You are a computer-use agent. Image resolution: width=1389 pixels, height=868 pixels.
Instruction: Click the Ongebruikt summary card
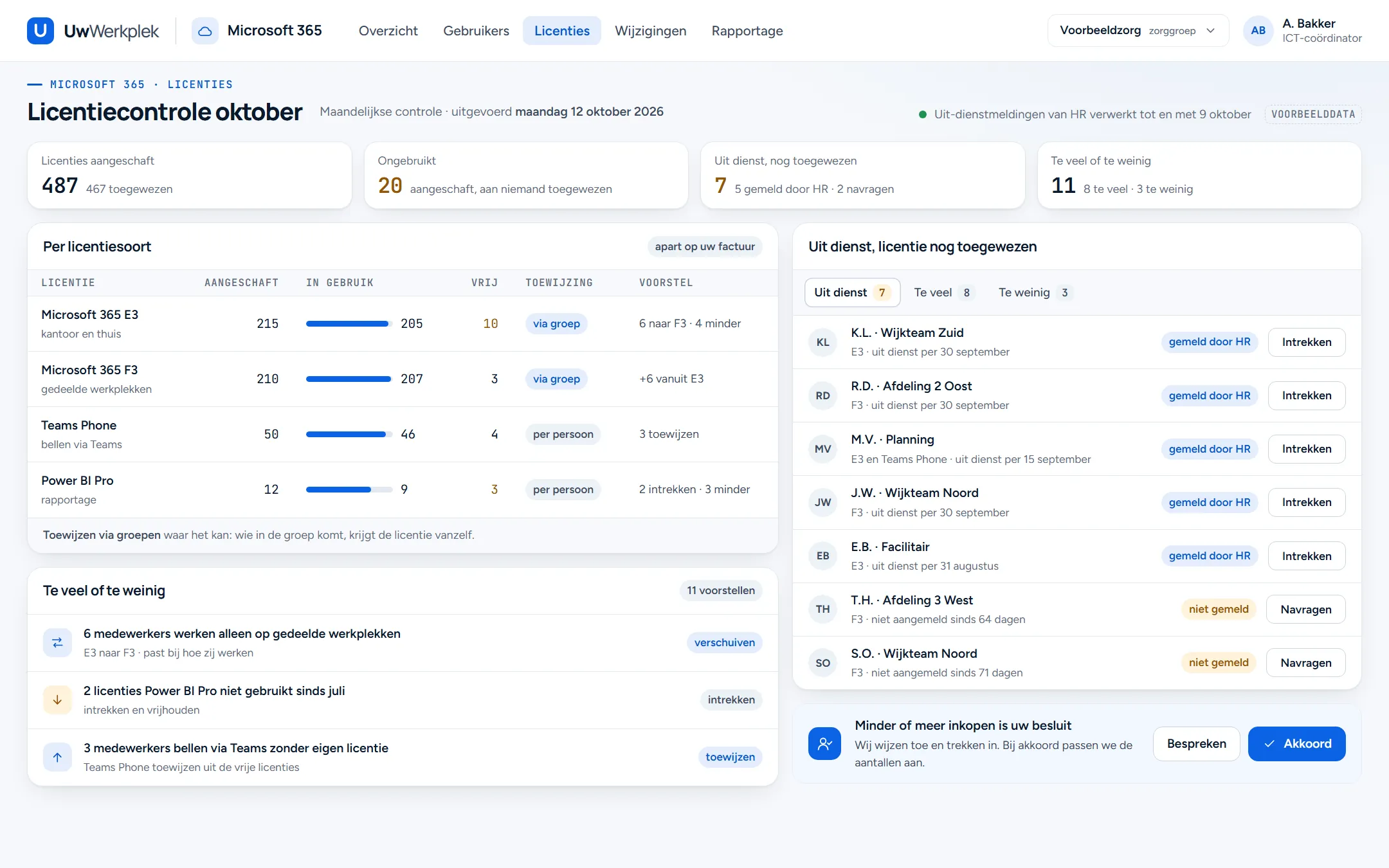tap(526, 175)
